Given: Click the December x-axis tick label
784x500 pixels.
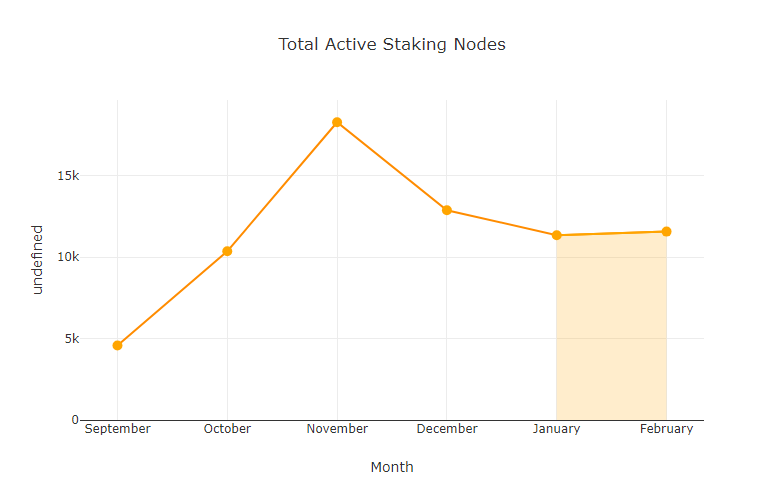Looking at the screenshot, I should [447, 429].
